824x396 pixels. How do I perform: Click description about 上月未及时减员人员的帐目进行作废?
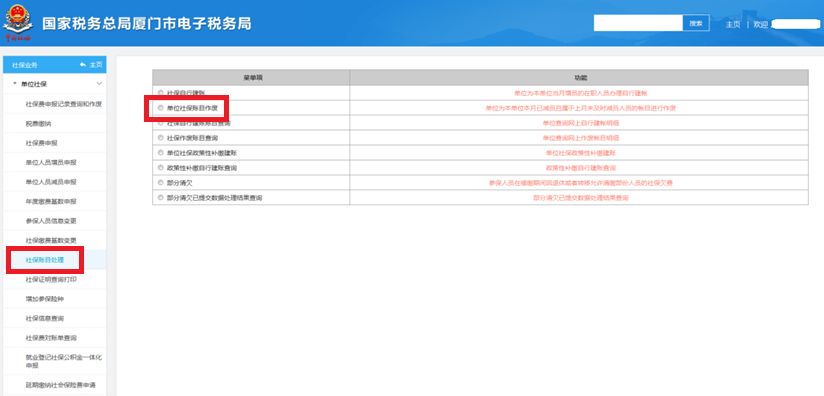coord(580,108)
